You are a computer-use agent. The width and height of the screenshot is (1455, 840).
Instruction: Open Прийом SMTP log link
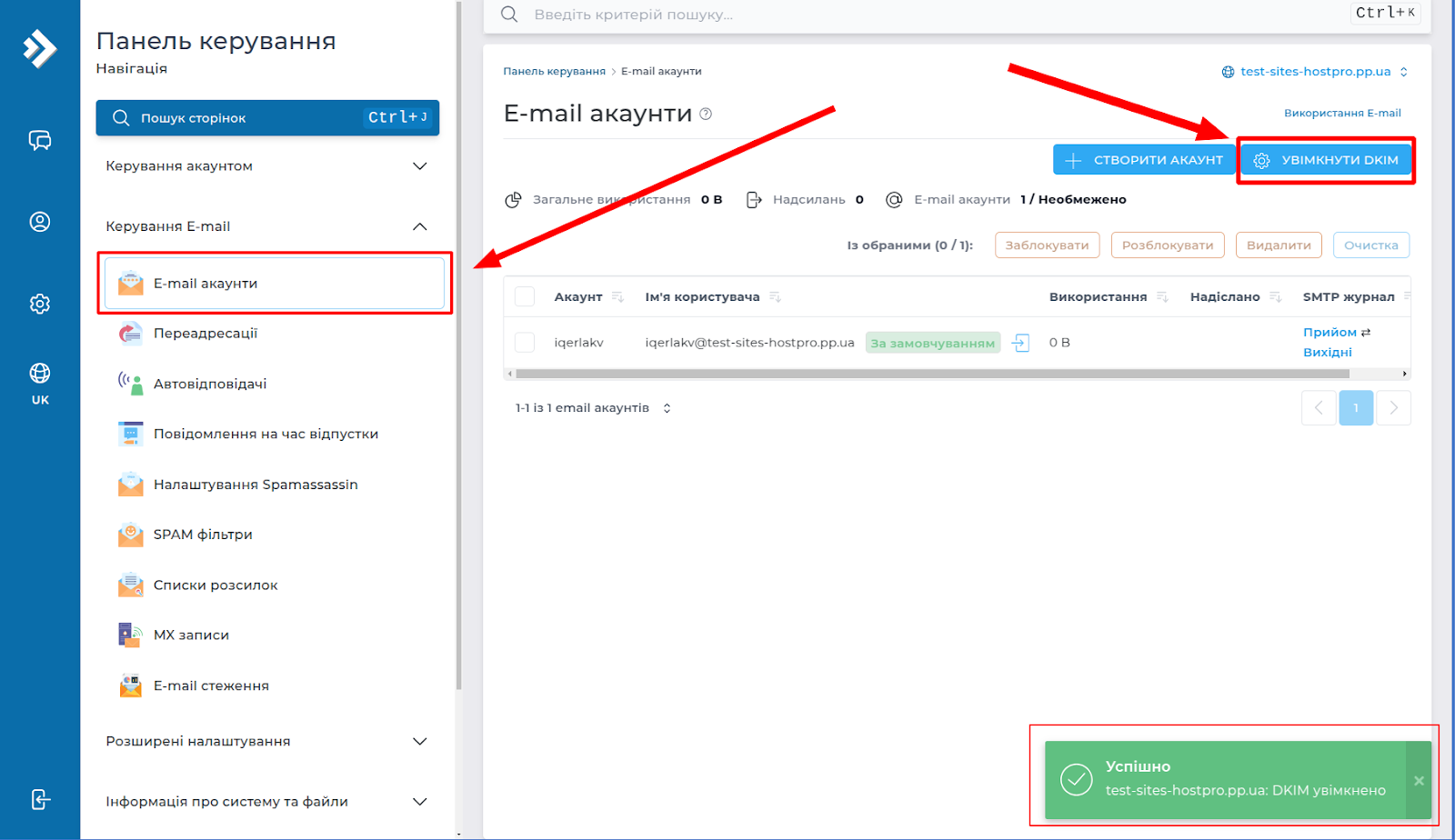click(x=1330, y=333)
